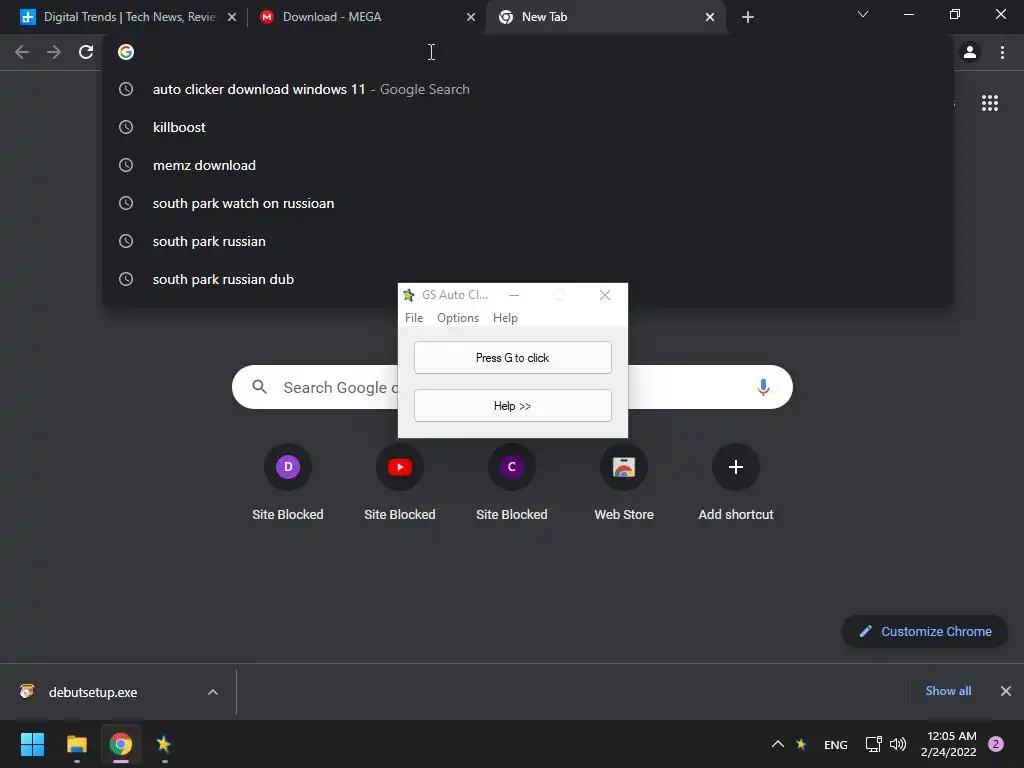The width and height of the screenshot is (1024, 768).
Task: Click the Chrome icon in the taskbar
Action: [x=121, y=744]
